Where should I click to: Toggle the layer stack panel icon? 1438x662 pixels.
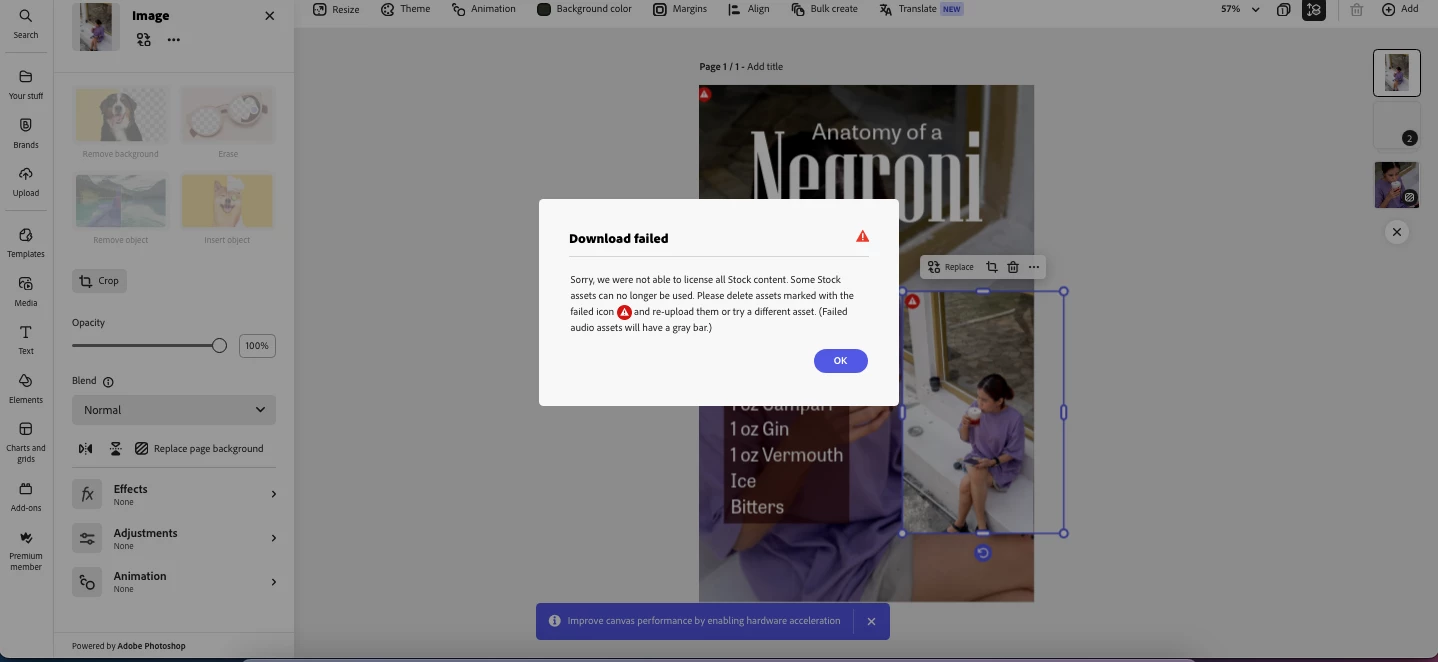[x=1314, y=9]
